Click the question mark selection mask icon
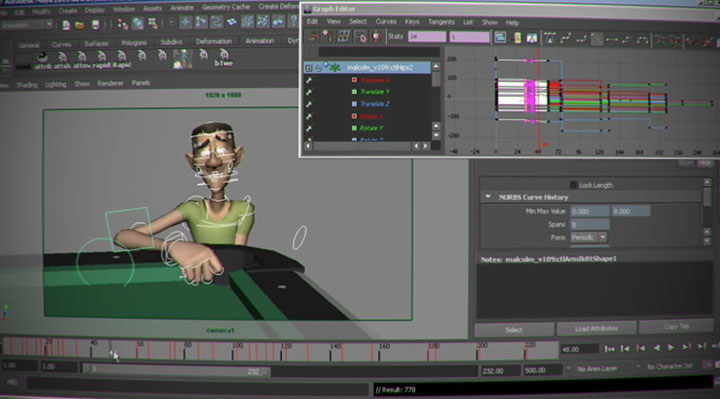Image resolution: width=720 pixels, height=399 pixels. click(293, 20)
